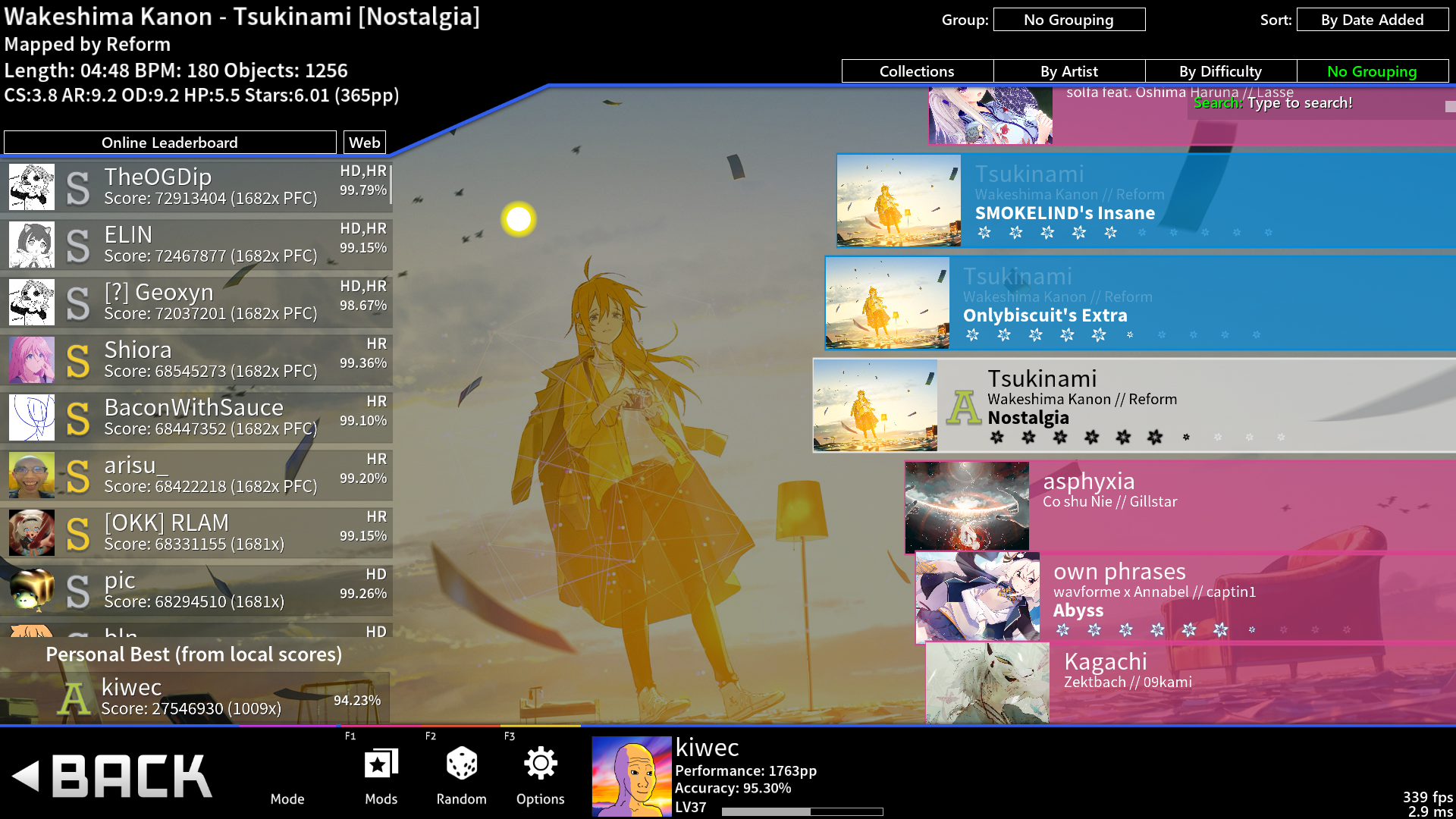
Task: Click TheOGDip's avatar on the leaderboard
Action: coord(32,187)
